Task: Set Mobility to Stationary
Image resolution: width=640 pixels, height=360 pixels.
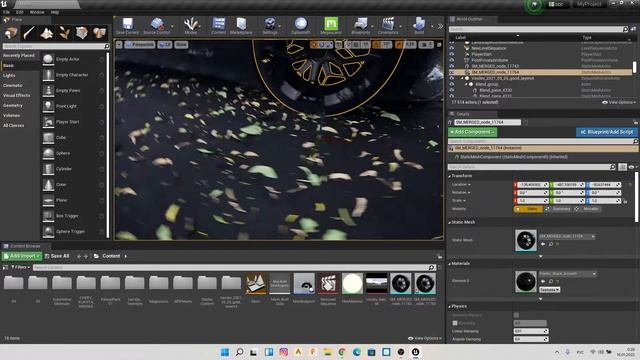Action: point(558,209)
